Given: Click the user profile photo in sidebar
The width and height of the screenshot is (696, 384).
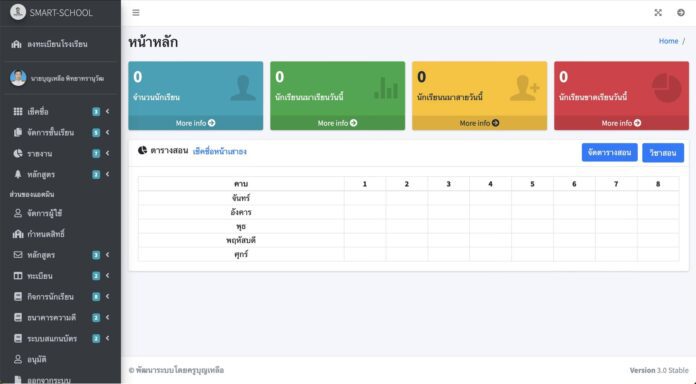Looking at the screenshot, I should (18, 78).
